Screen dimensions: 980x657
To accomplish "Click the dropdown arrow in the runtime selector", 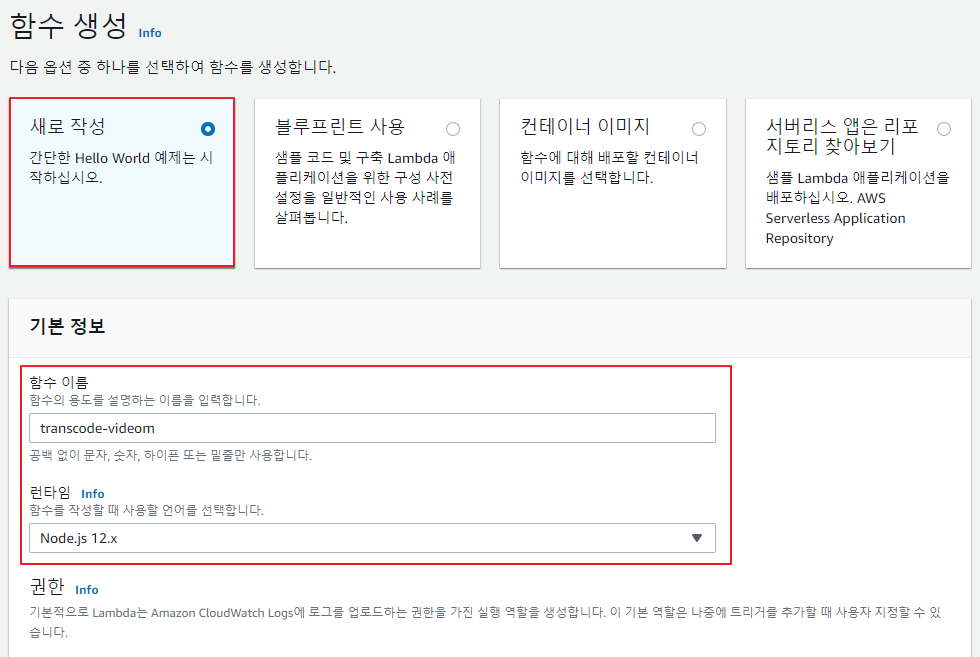I will [x=697, y=538].
